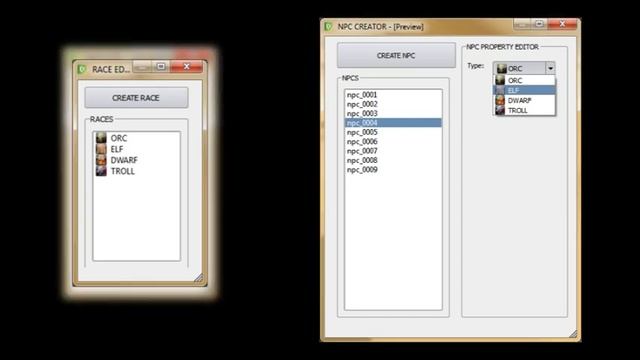640x360 pixels.
Task: Choose ORC from the Type dropdown list
Action: point(524,80)
